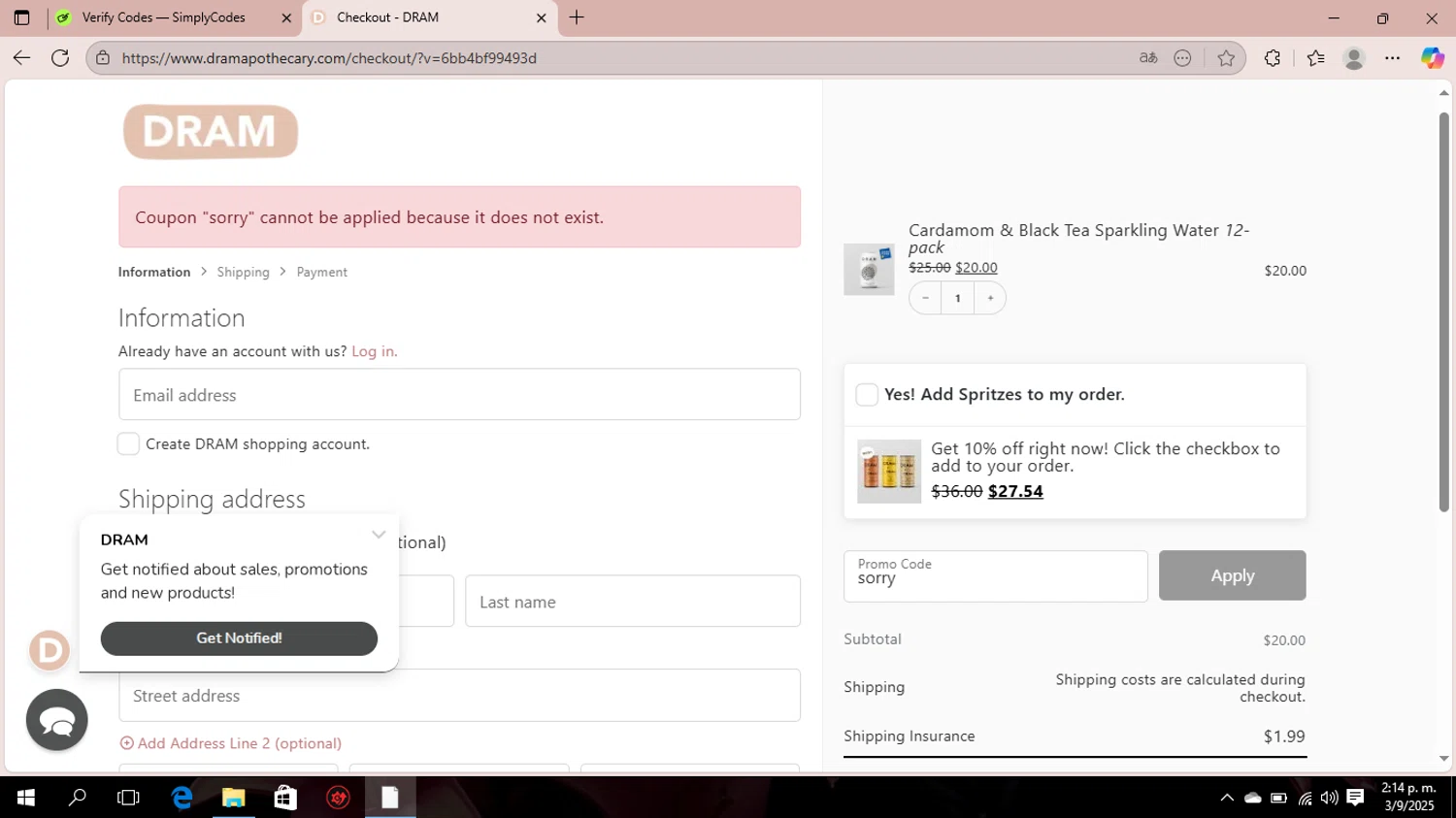
Task: Open the live chat bubble
Action: (x=56, y=720)
